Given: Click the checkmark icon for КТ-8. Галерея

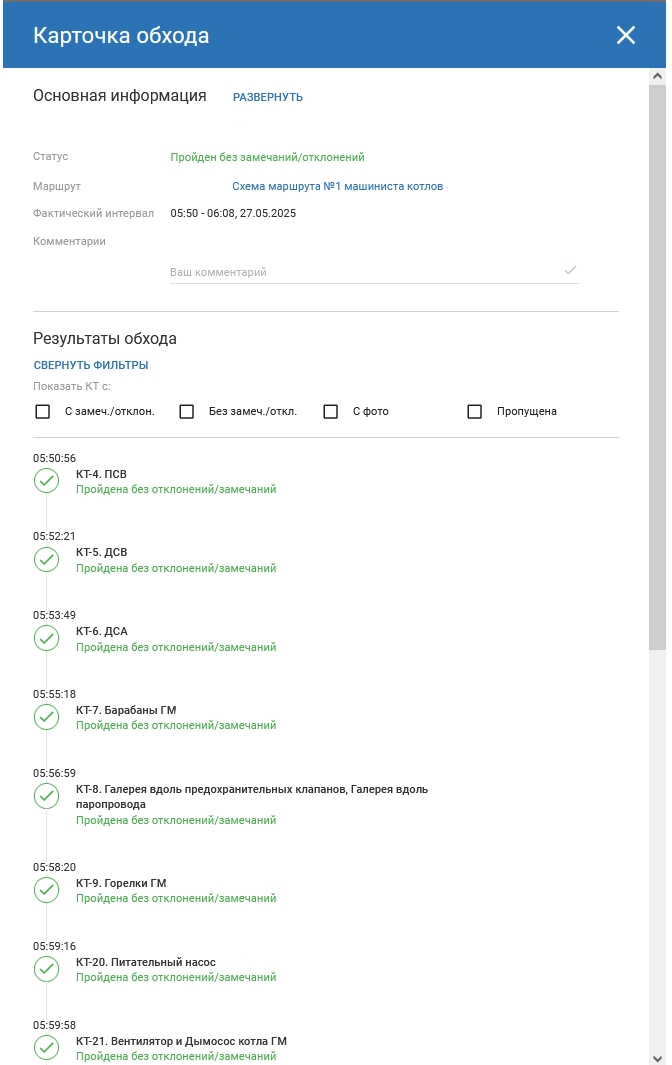Looking at the screenshot, I should pyautogui.click(x=46, y=796).
